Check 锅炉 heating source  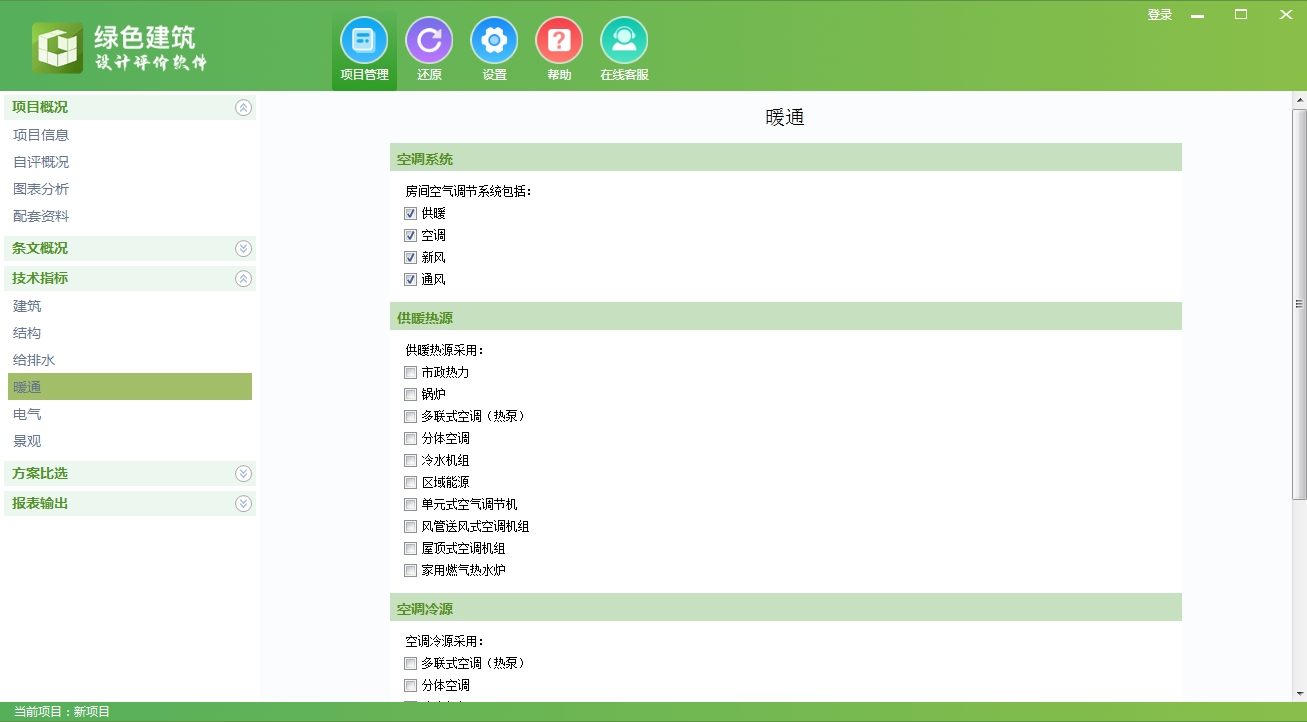[x=410, y=394]
